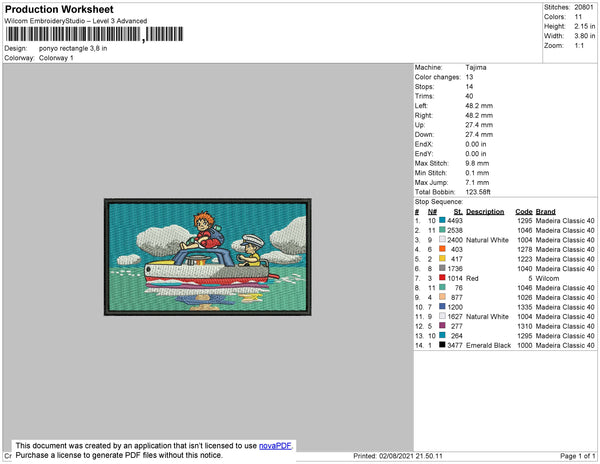
Task: Click the Min Stitch value '0.1 mm'
Action: point(477,173)
